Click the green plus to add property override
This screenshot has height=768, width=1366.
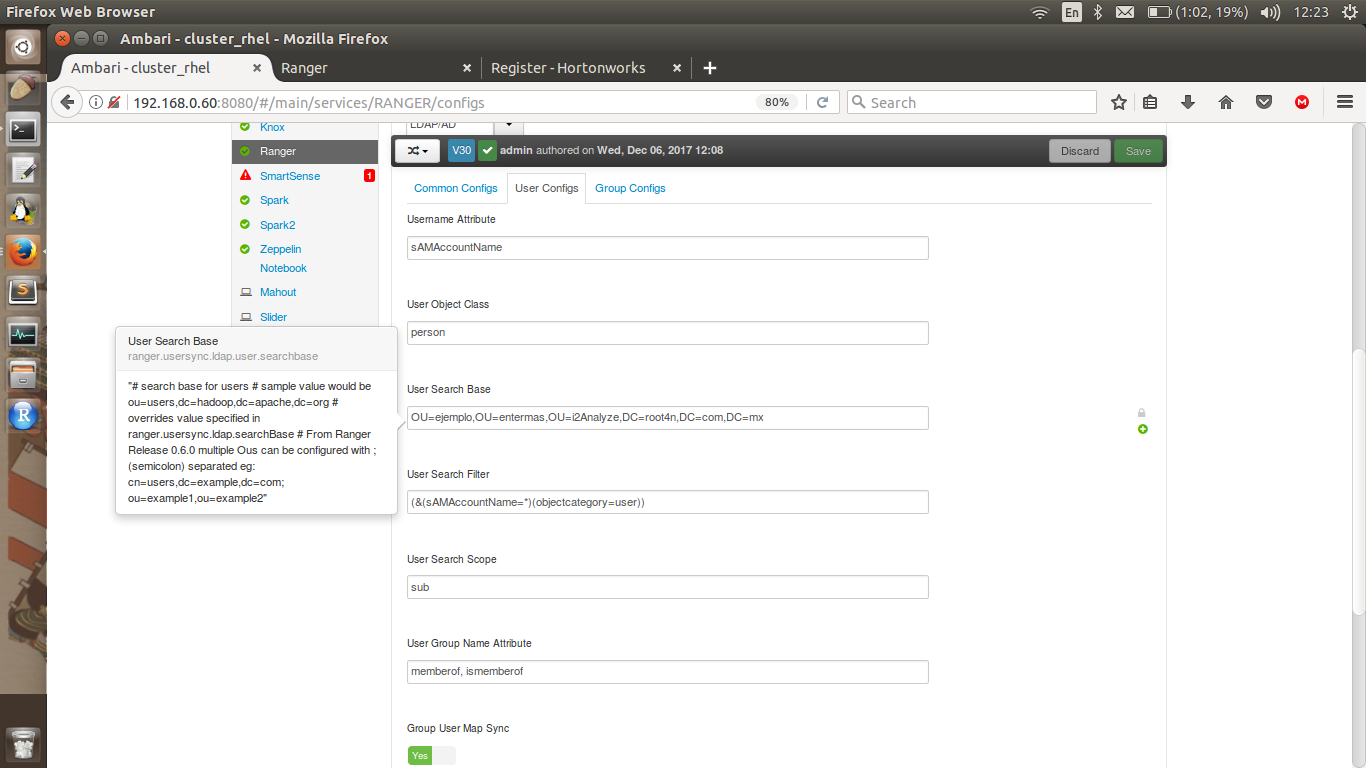[1143, 430]
